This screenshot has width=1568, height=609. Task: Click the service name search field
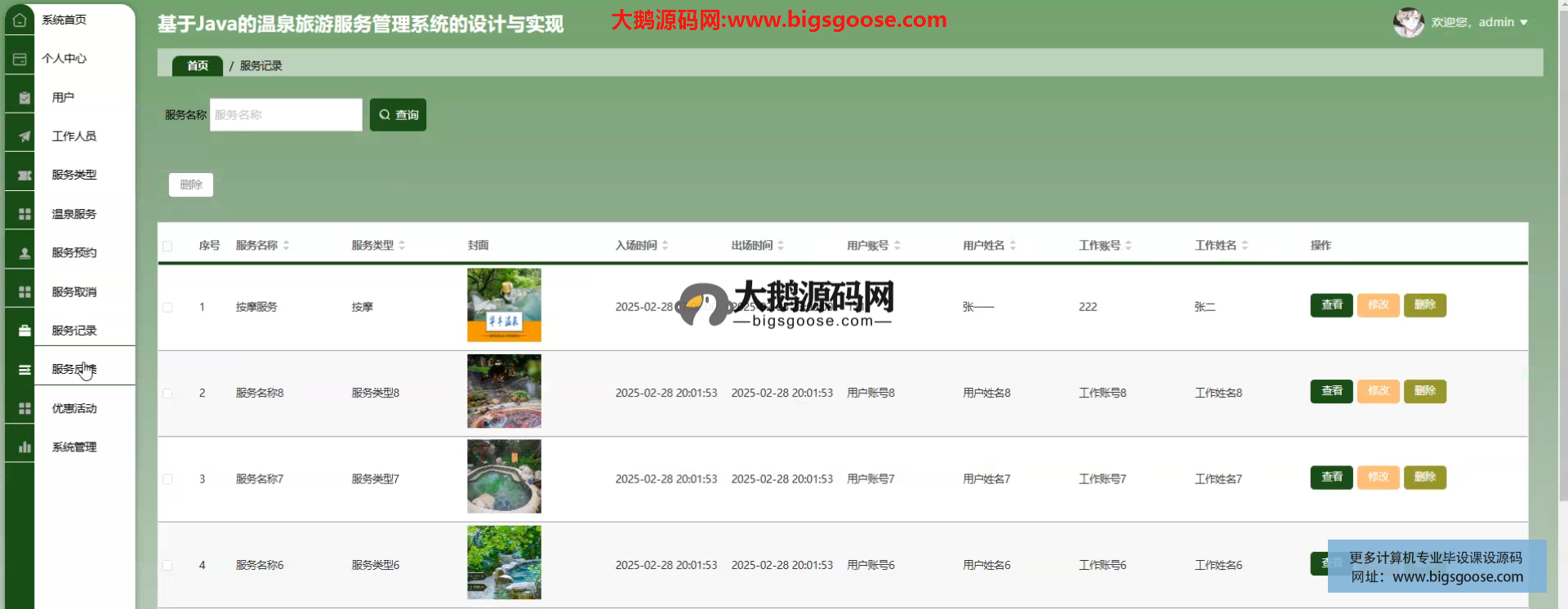[286, 115]
